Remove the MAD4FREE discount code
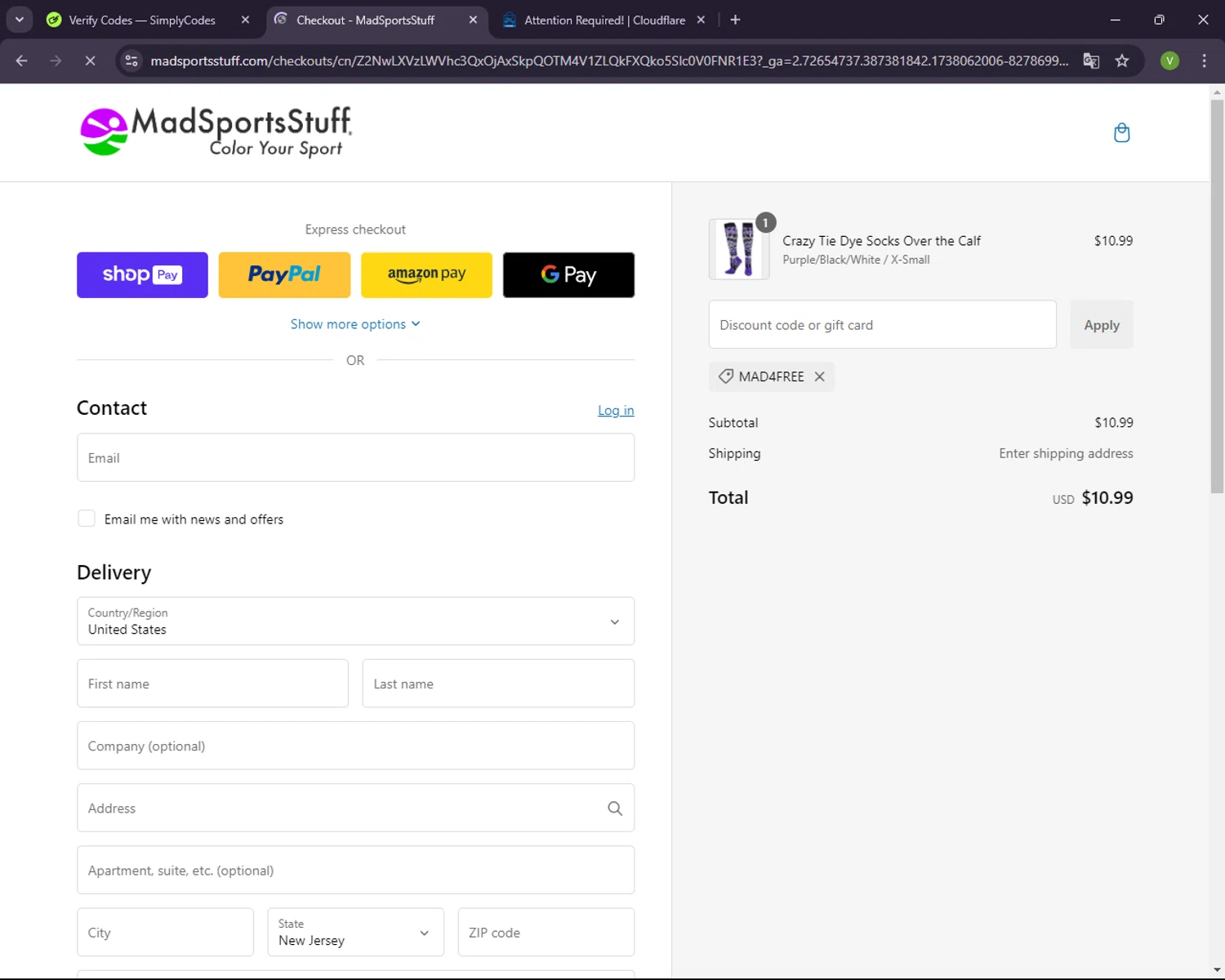This screenshot has width=1225, height=980. pyautogui.click(x=819, y=376)
